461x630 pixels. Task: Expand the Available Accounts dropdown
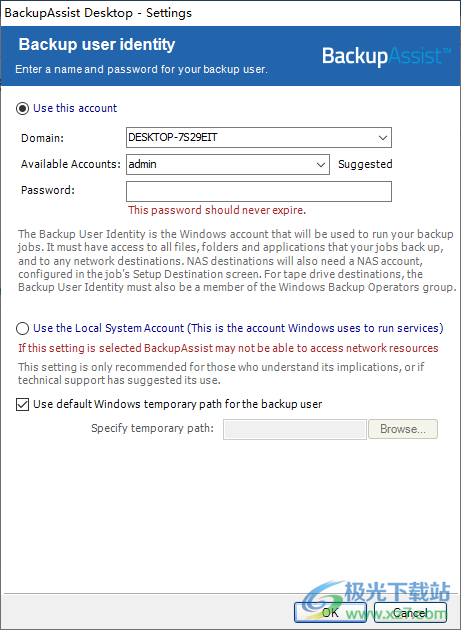[320, 164]
